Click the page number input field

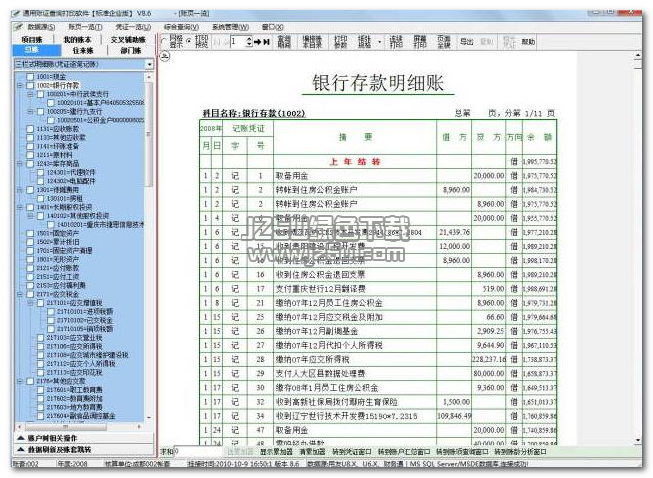(238, 42)
